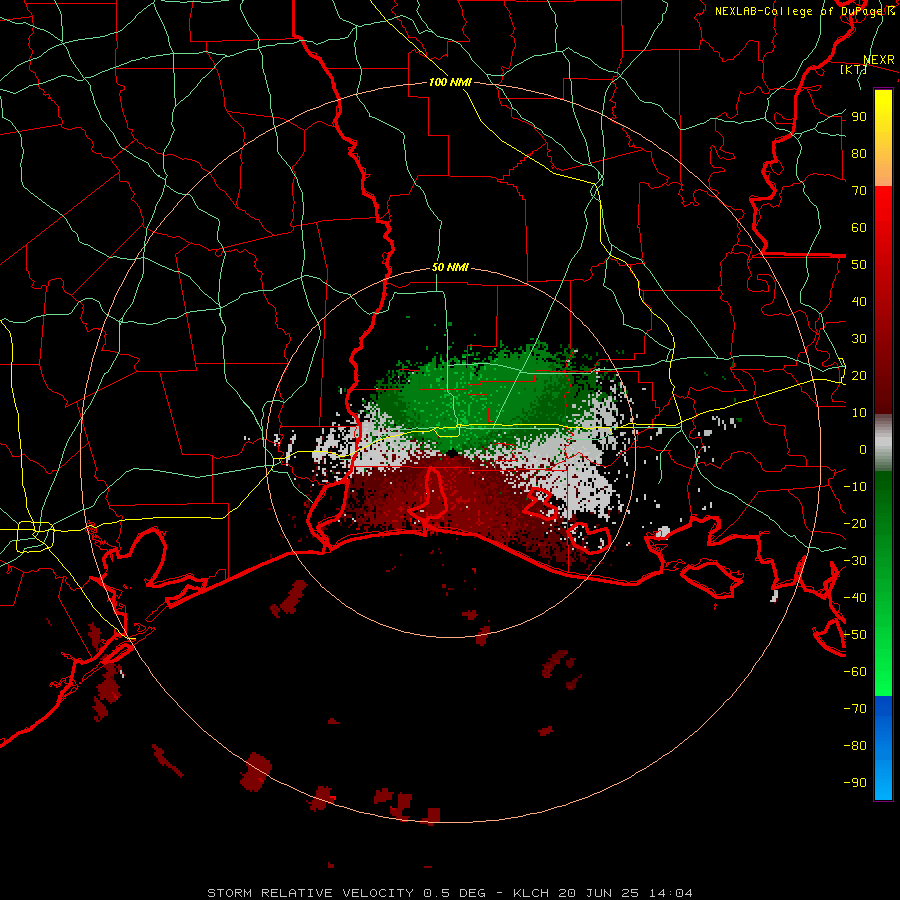The image size is (900, 900).
Task: Click the -50 scale value
Action: 855,635
